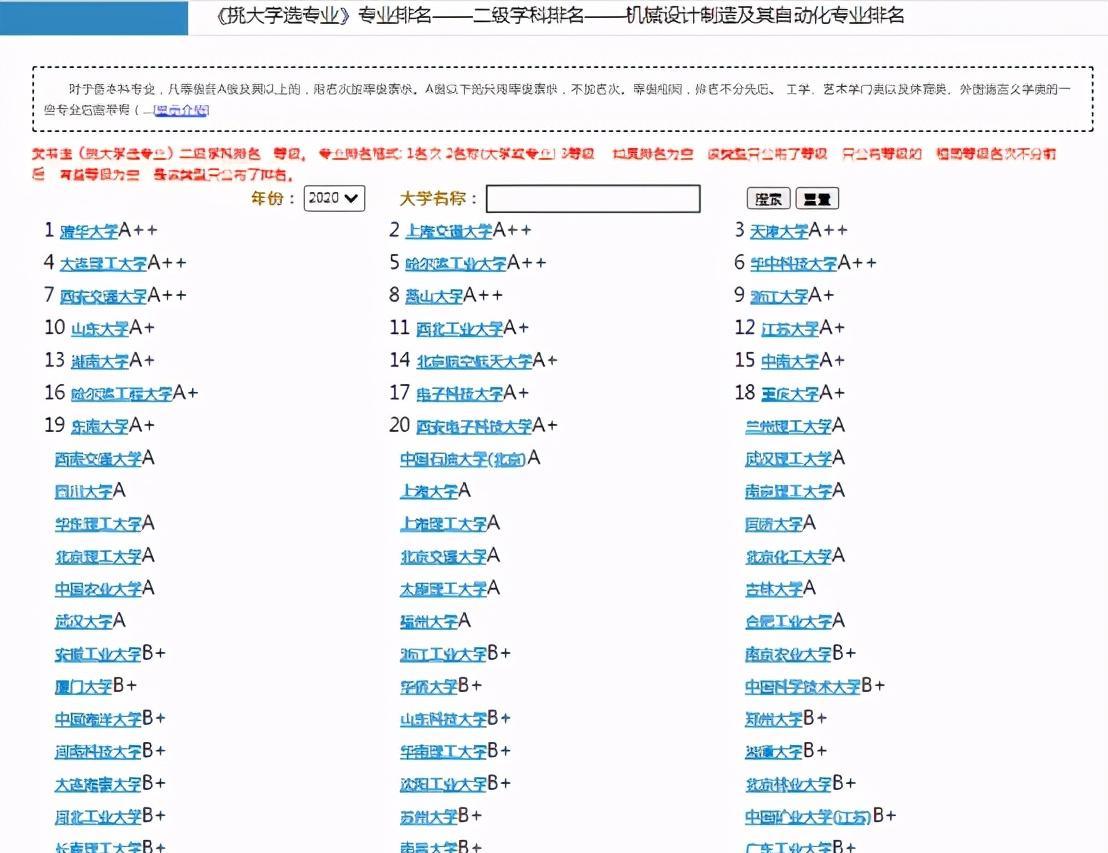Select the 北京林业大学 link

click(x=789, y=784)
